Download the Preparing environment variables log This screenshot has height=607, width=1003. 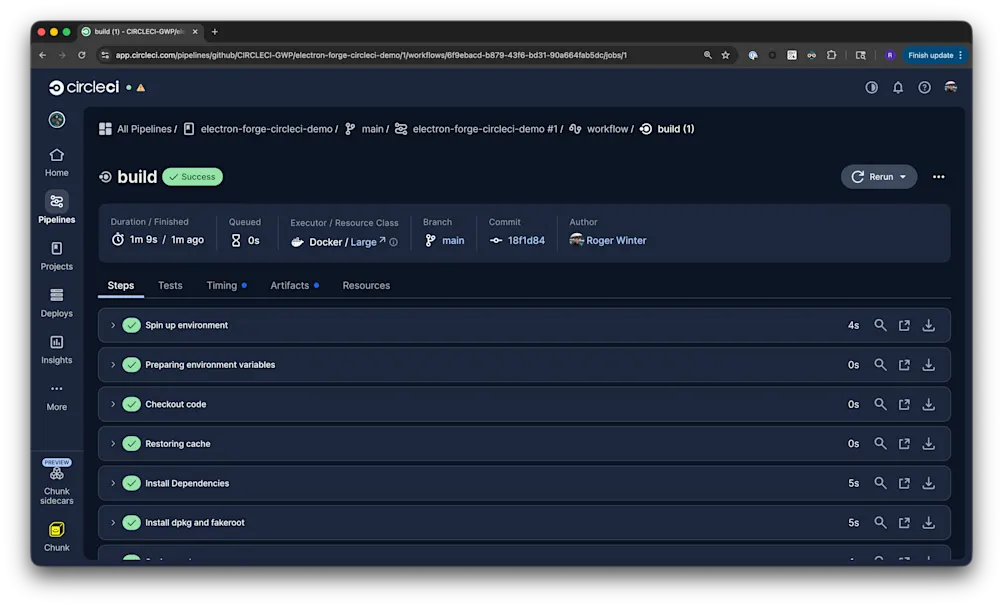pyautogui.click(x=928, y=365)
